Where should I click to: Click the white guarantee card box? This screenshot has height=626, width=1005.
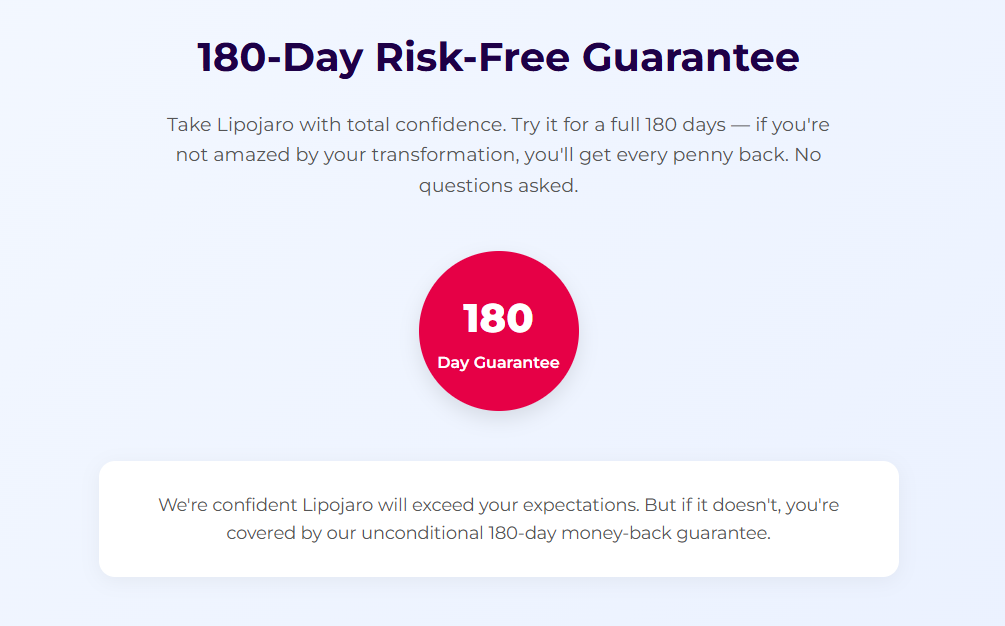pyautogui.click(x=499, y=519)
